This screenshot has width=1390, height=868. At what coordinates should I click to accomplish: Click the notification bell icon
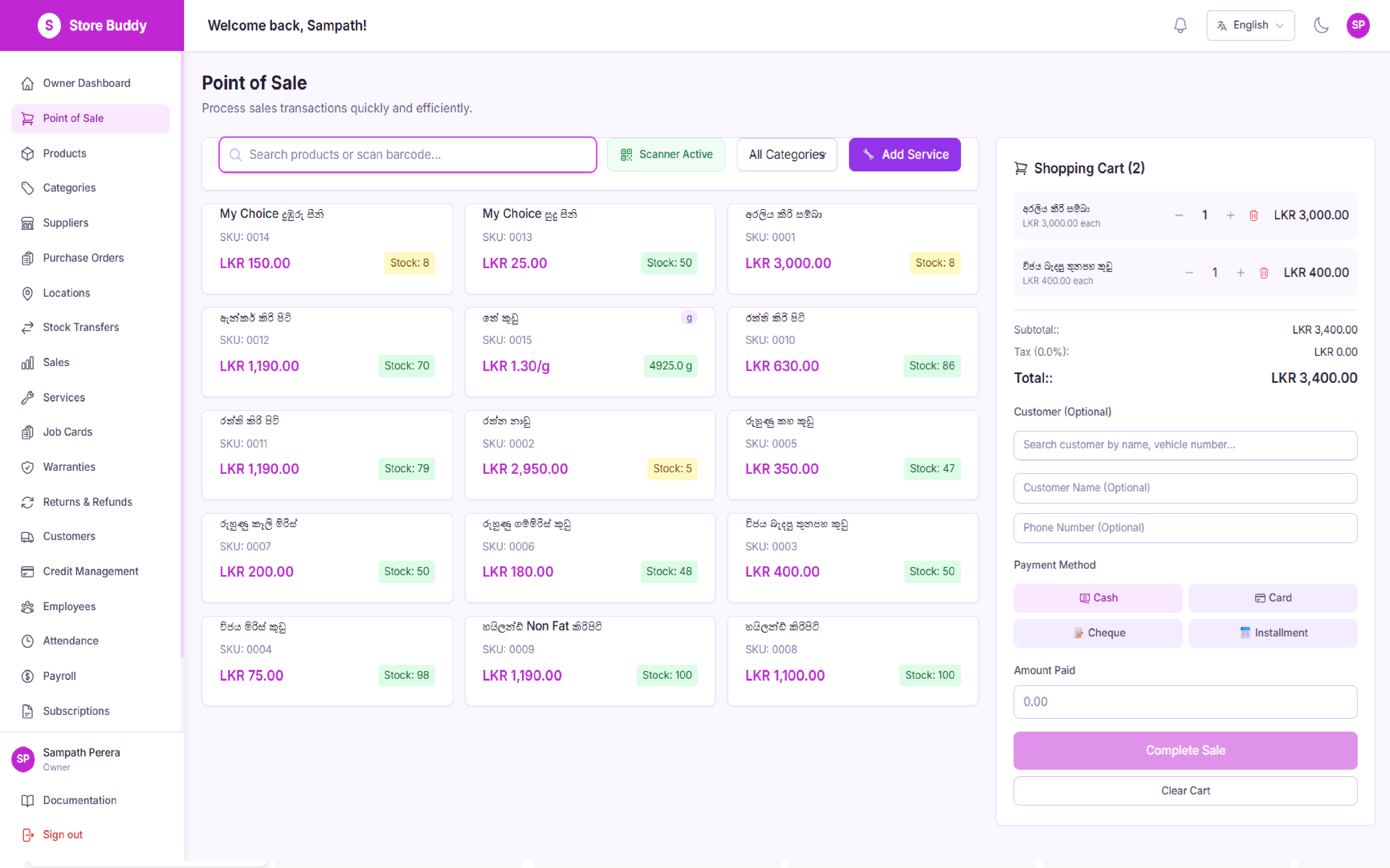coord(1180,25)
